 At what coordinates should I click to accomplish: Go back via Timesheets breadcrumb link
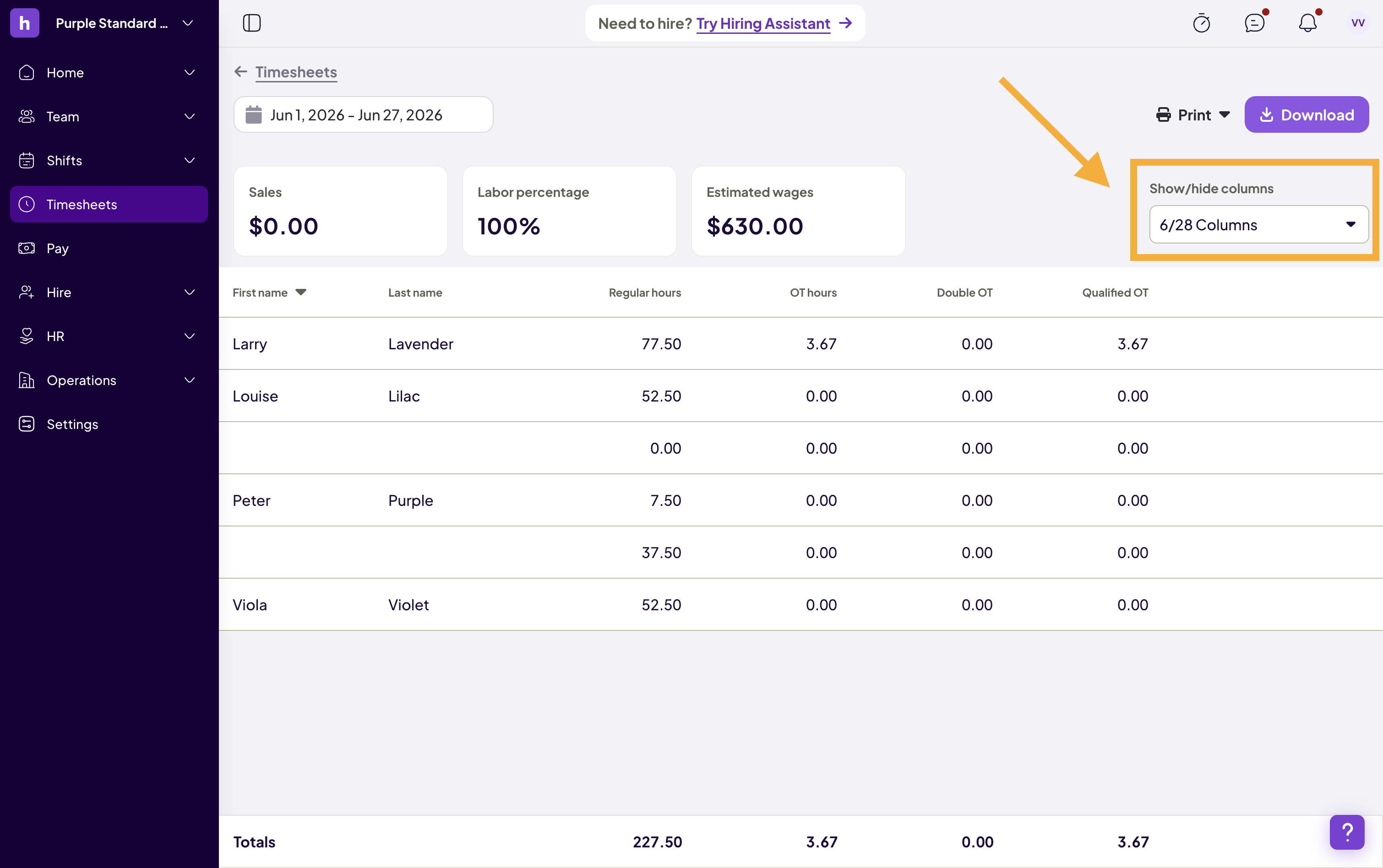click(x=296, y=72)
